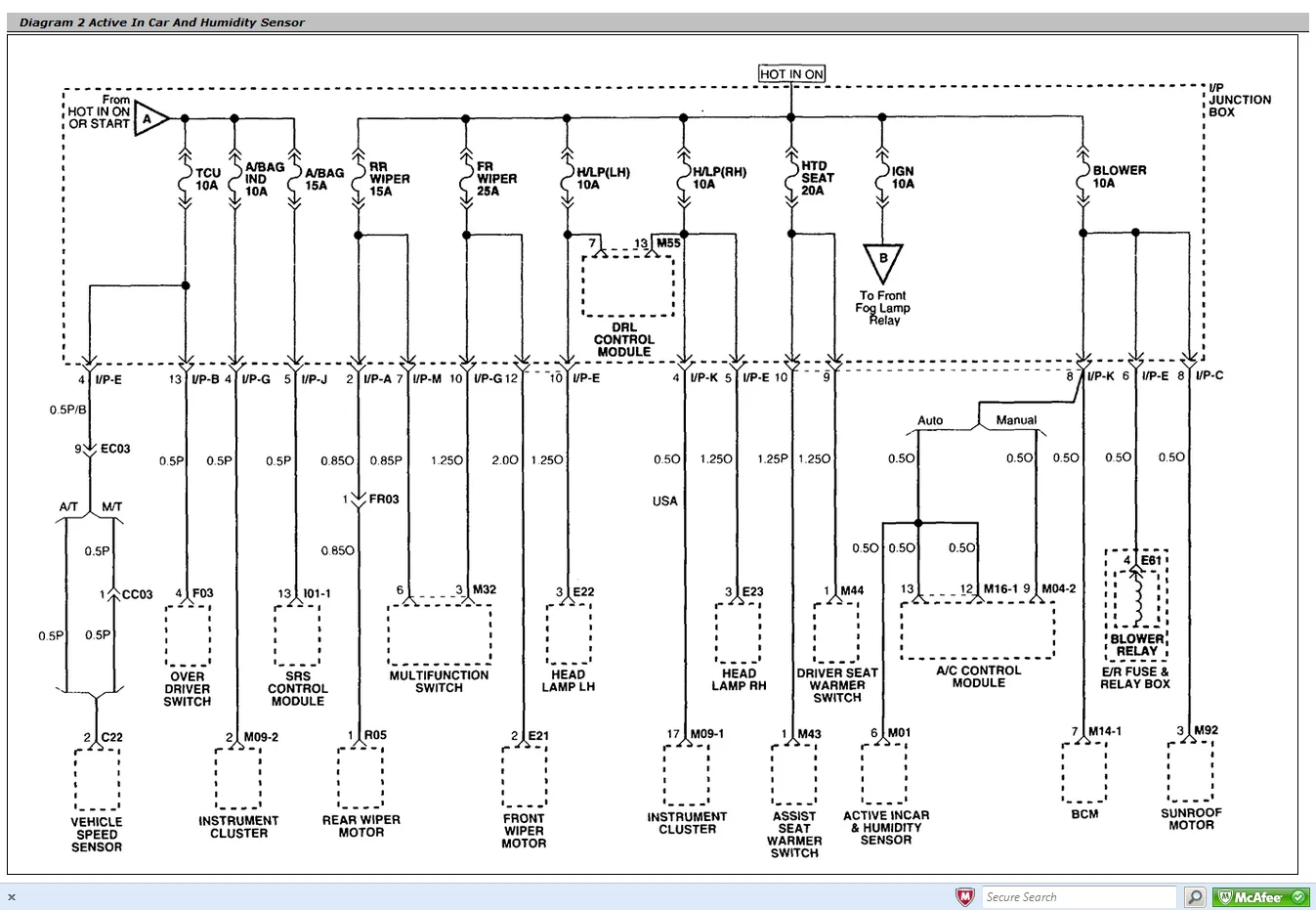Click the 'M/T' branch label

(112, 506)
